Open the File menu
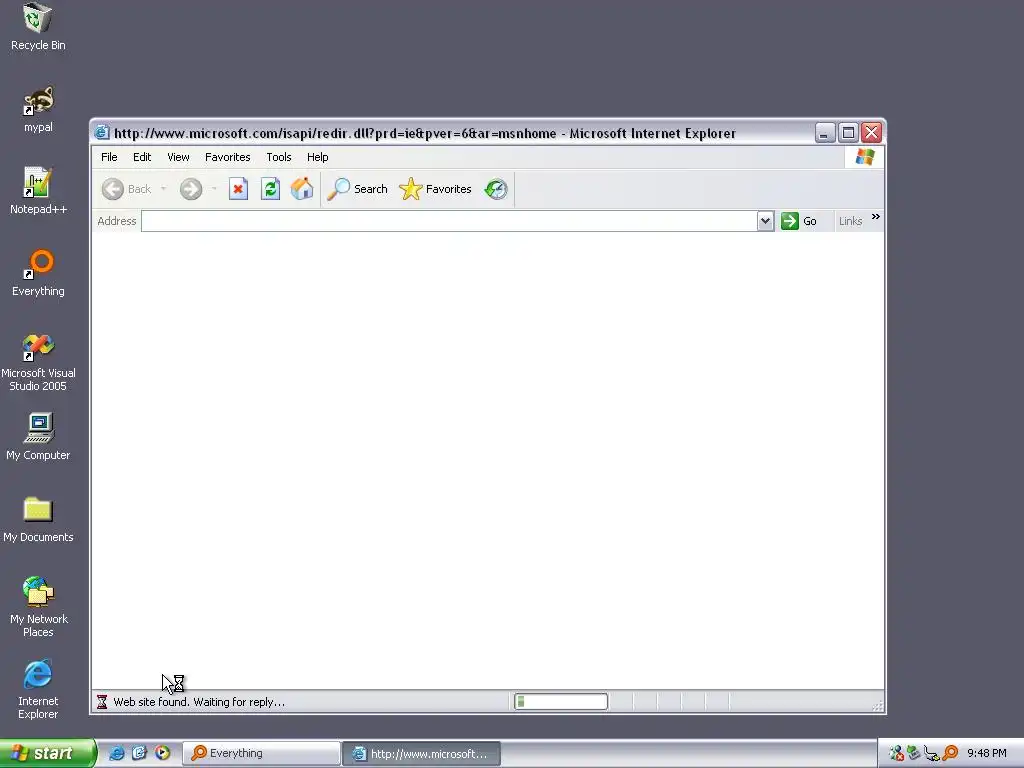The height and width of the screenshot is (768, 1024). tap(109, 157)
